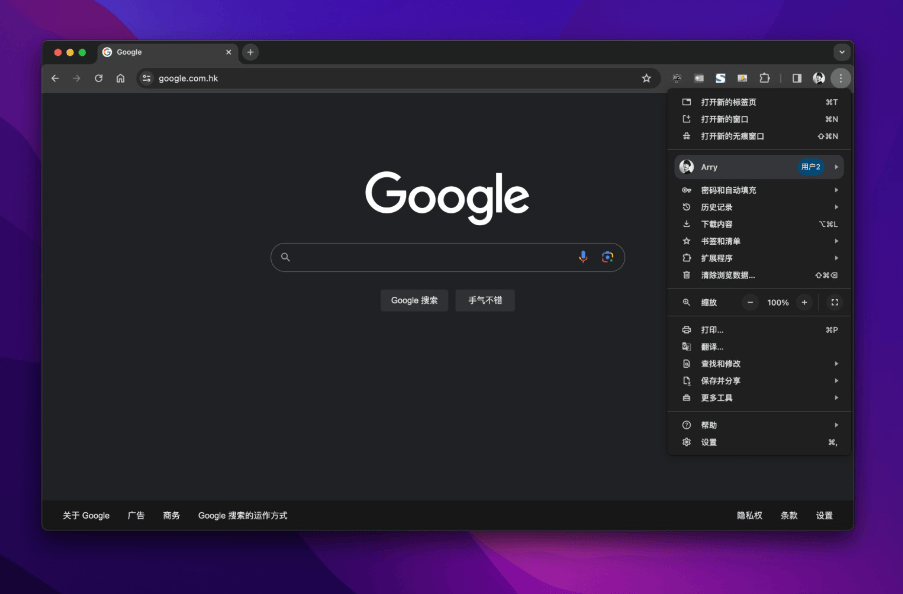Open 设置 link in page footer
Viewport: 903px width, 594px height.
point(824,516)
